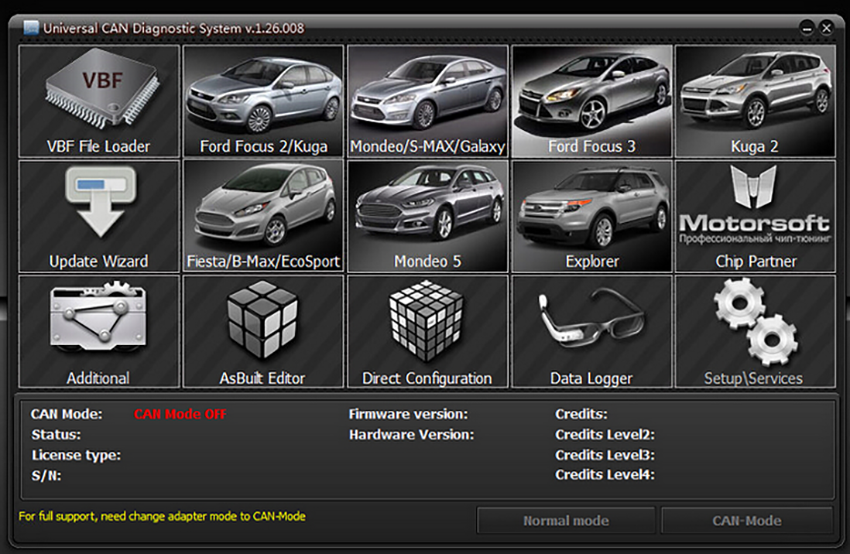850x554 pixels.
Task: Choose the Explorer vehicle tile
Action: 592,216
